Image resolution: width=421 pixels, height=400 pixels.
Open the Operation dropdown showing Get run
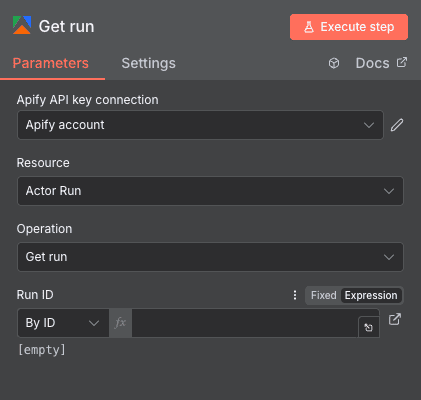tap(210, 257)
